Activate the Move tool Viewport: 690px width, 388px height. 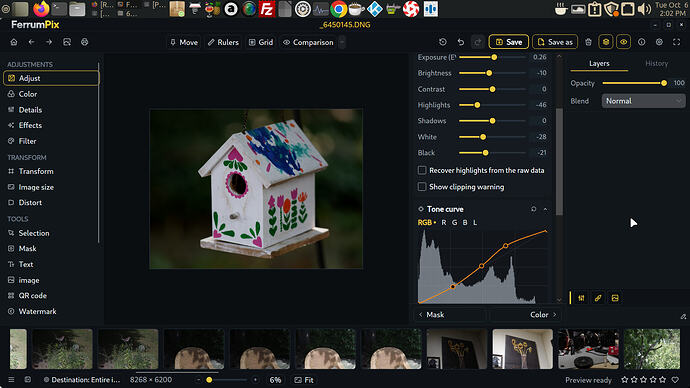(184, 42)
